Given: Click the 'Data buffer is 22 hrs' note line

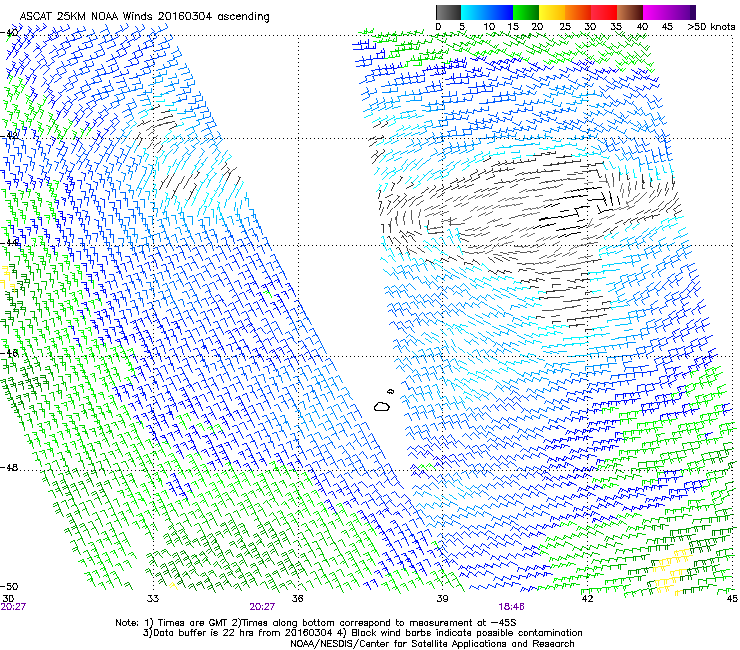Looking at the screenshot, I should pyautogui.click(x=362, y=633).
